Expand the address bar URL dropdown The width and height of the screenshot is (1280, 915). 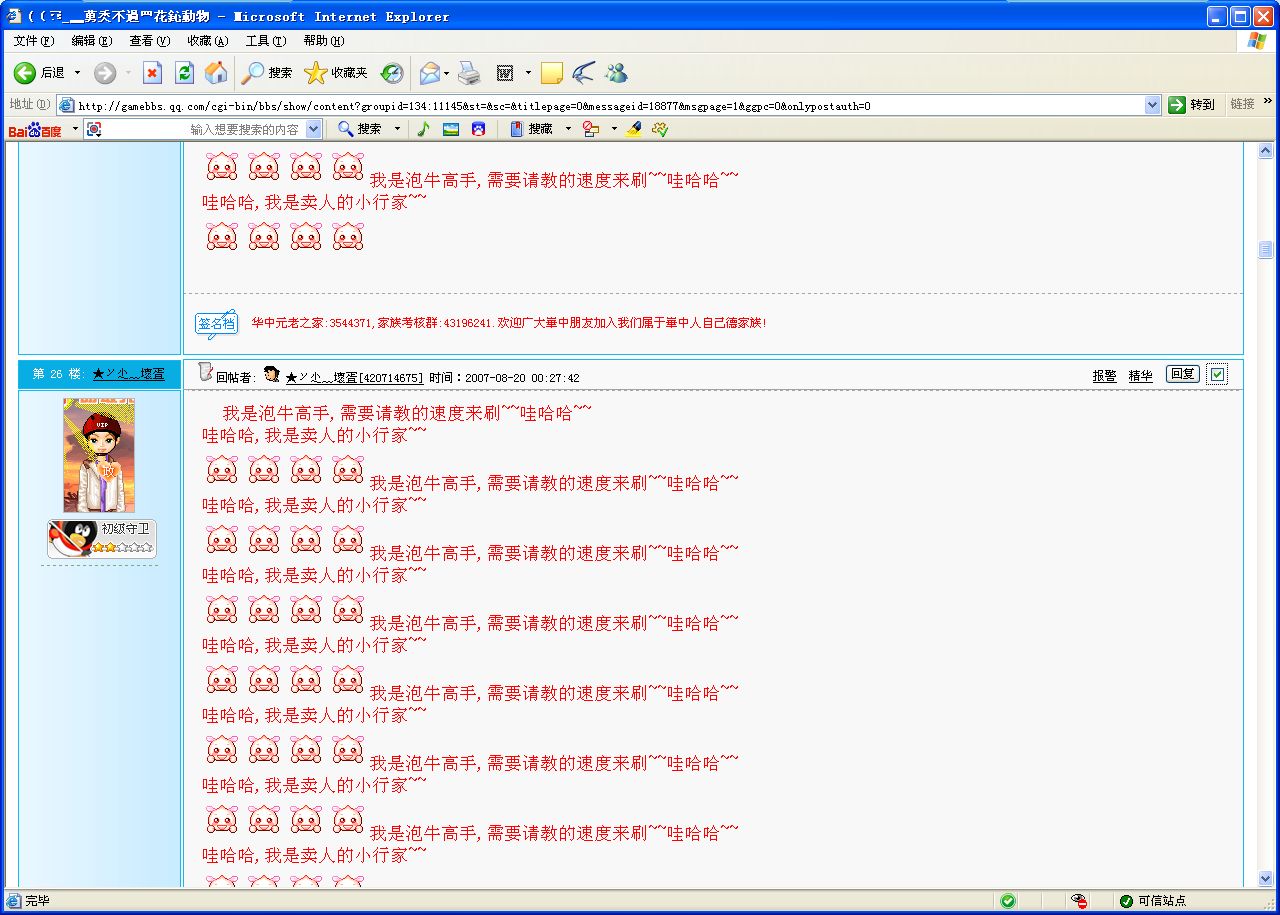[1152, 105]
